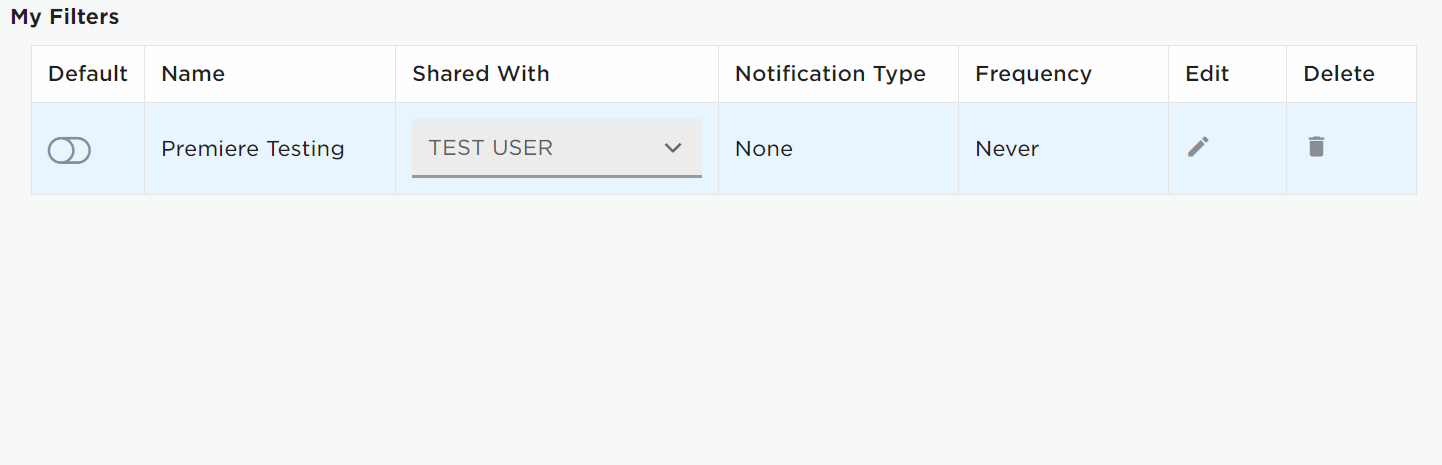1442x465 pixels.
Task: Click the Frequency column header
Action: [1033, 74]
